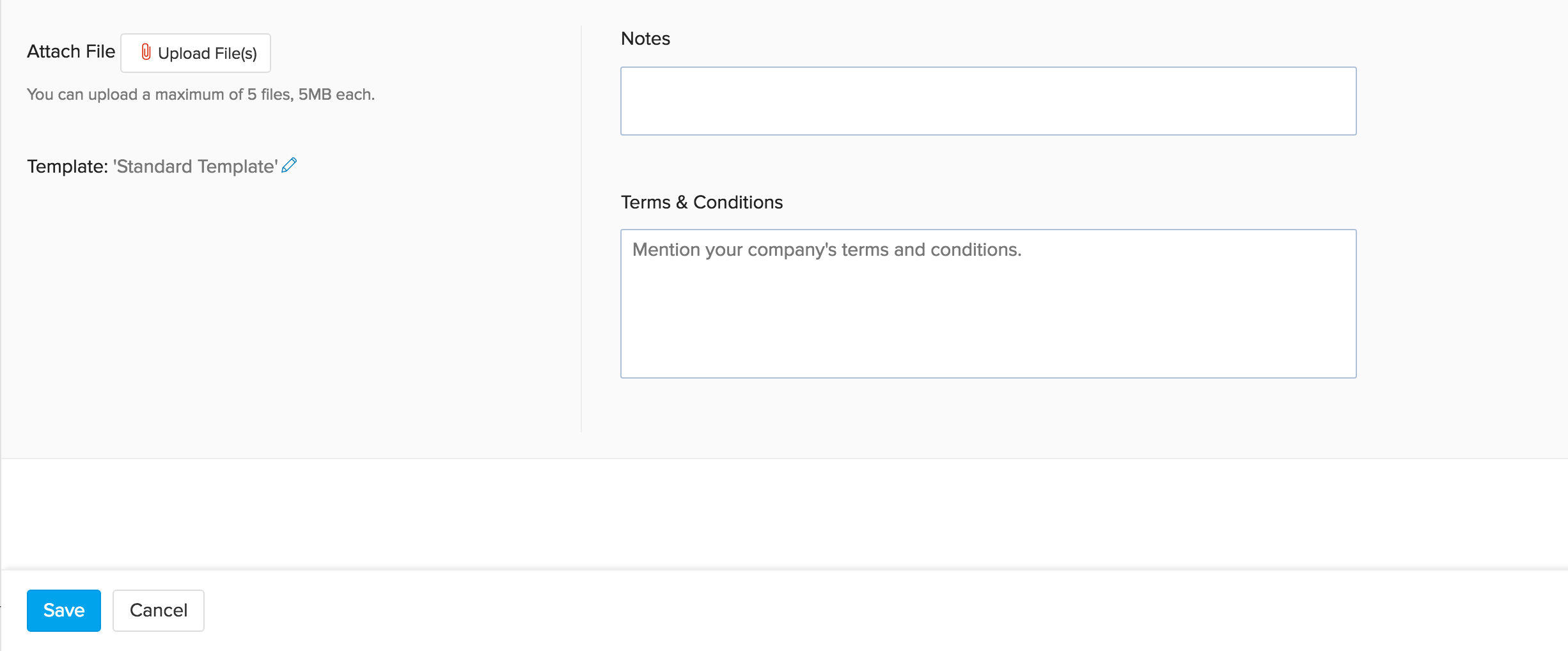Click the Cancel button

[x=158, y=610]
